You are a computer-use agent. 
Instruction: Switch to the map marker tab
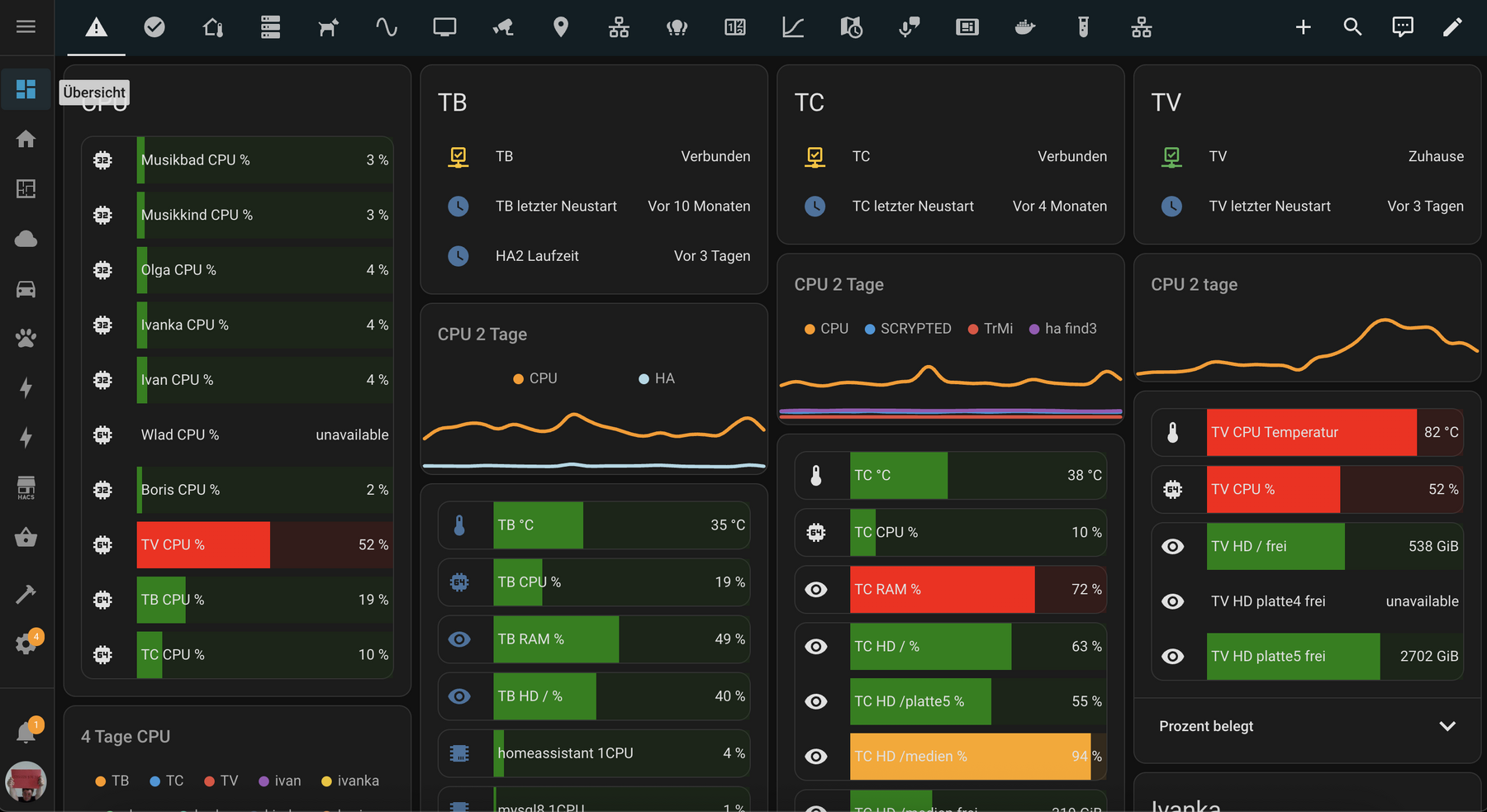pyautogui.click(x=560, y=27)
